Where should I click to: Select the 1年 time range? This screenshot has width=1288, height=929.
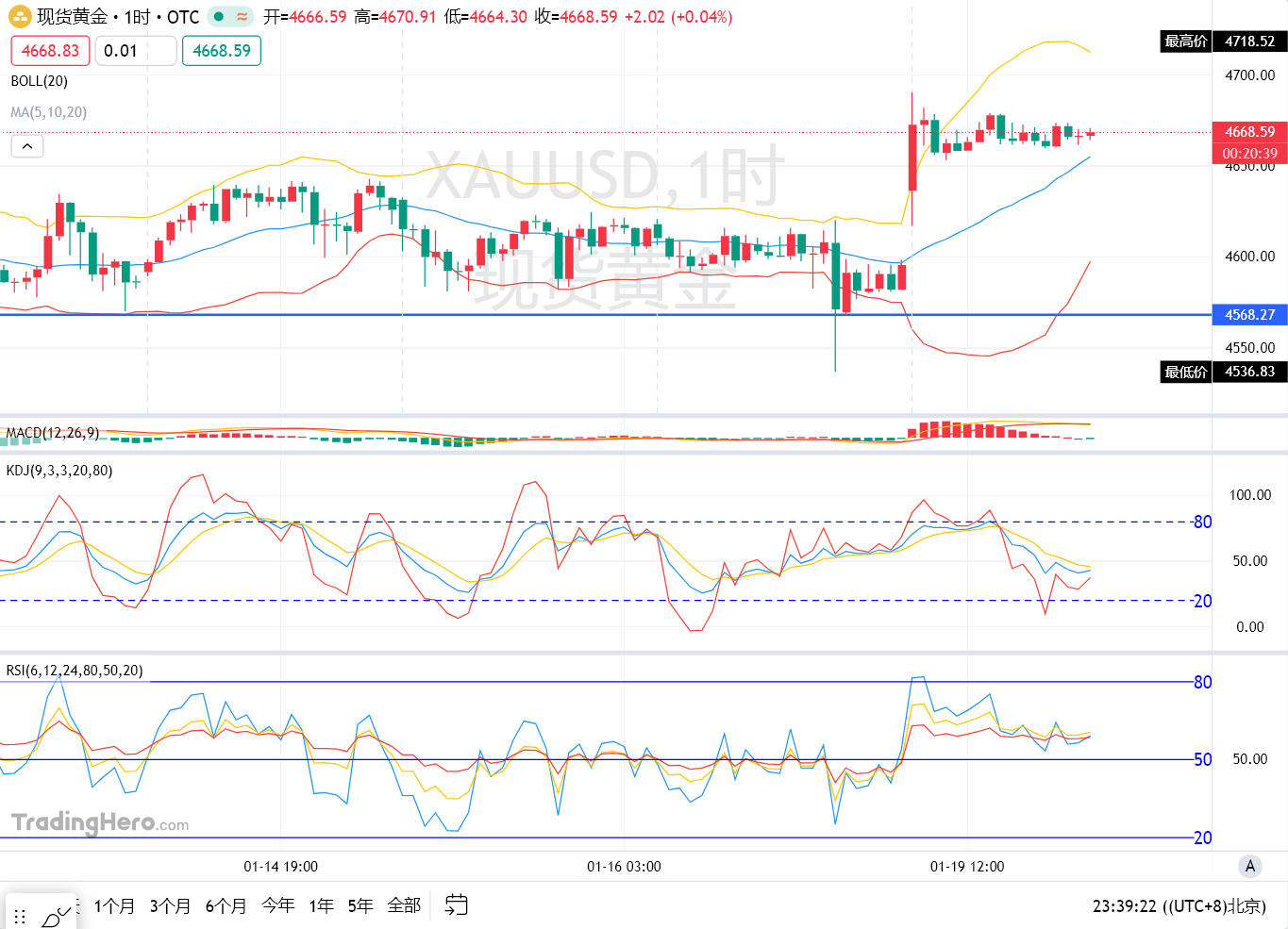coord(322,906)
